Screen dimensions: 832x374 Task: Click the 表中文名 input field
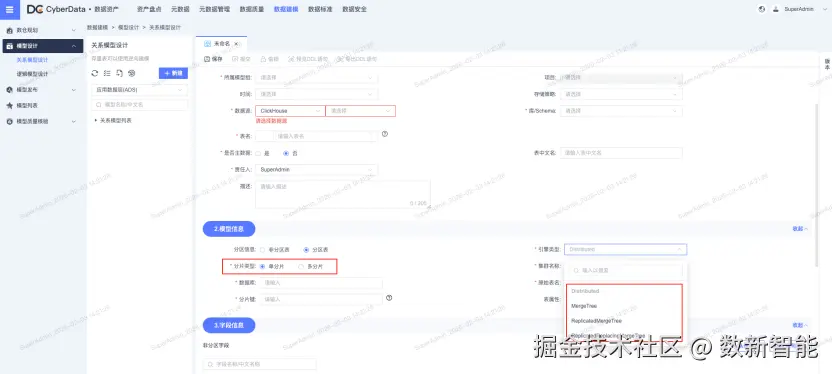(621, 153)
